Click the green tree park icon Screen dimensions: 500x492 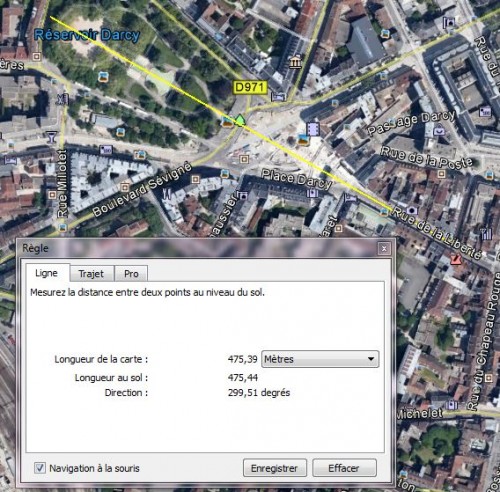240,120
